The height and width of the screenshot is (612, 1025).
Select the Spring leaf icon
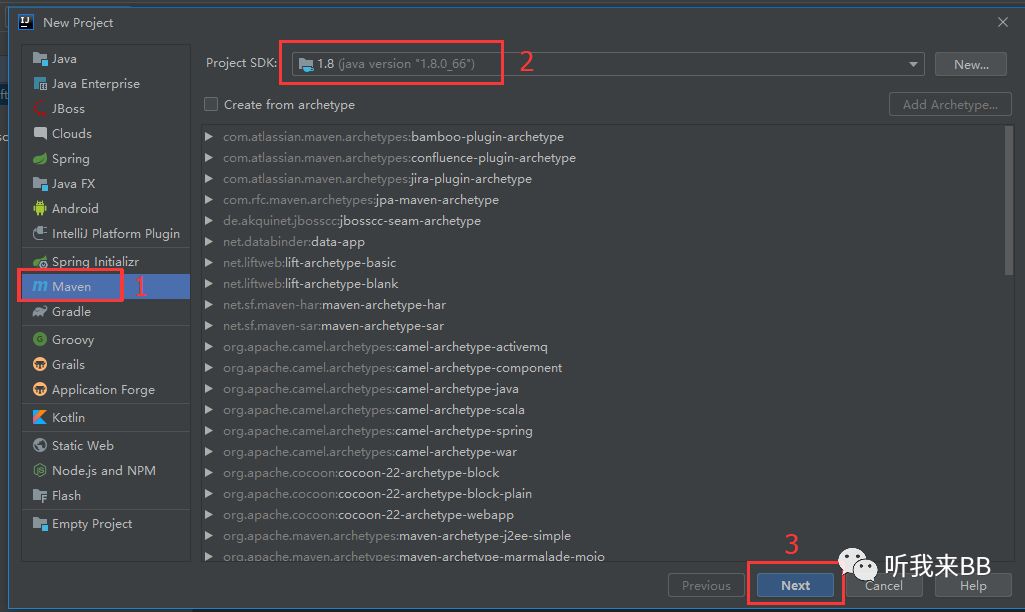point(40,159)
